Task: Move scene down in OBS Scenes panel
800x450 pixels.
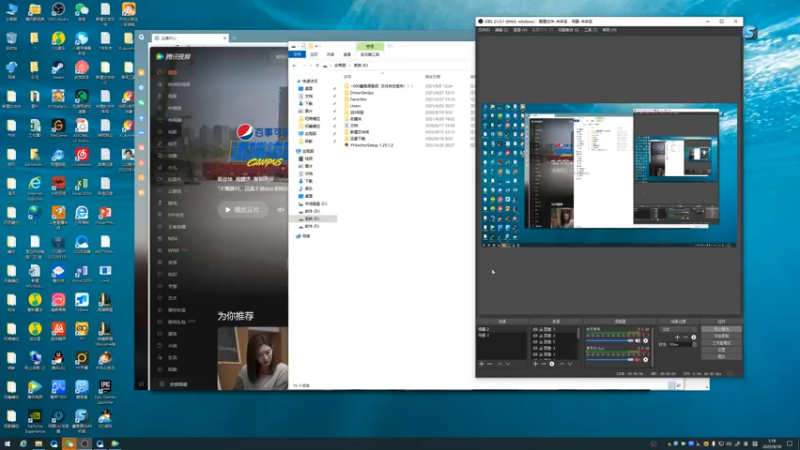Action: coord(508,364)
